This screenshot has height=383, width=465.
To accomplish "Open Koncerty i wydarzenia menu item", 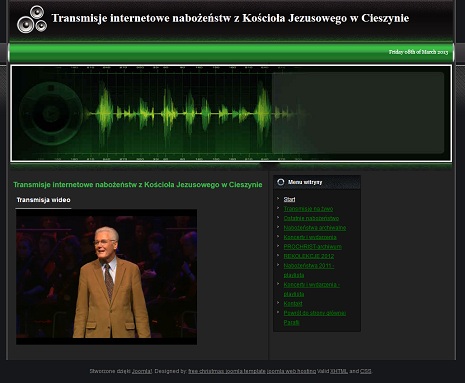I will 310,237.
